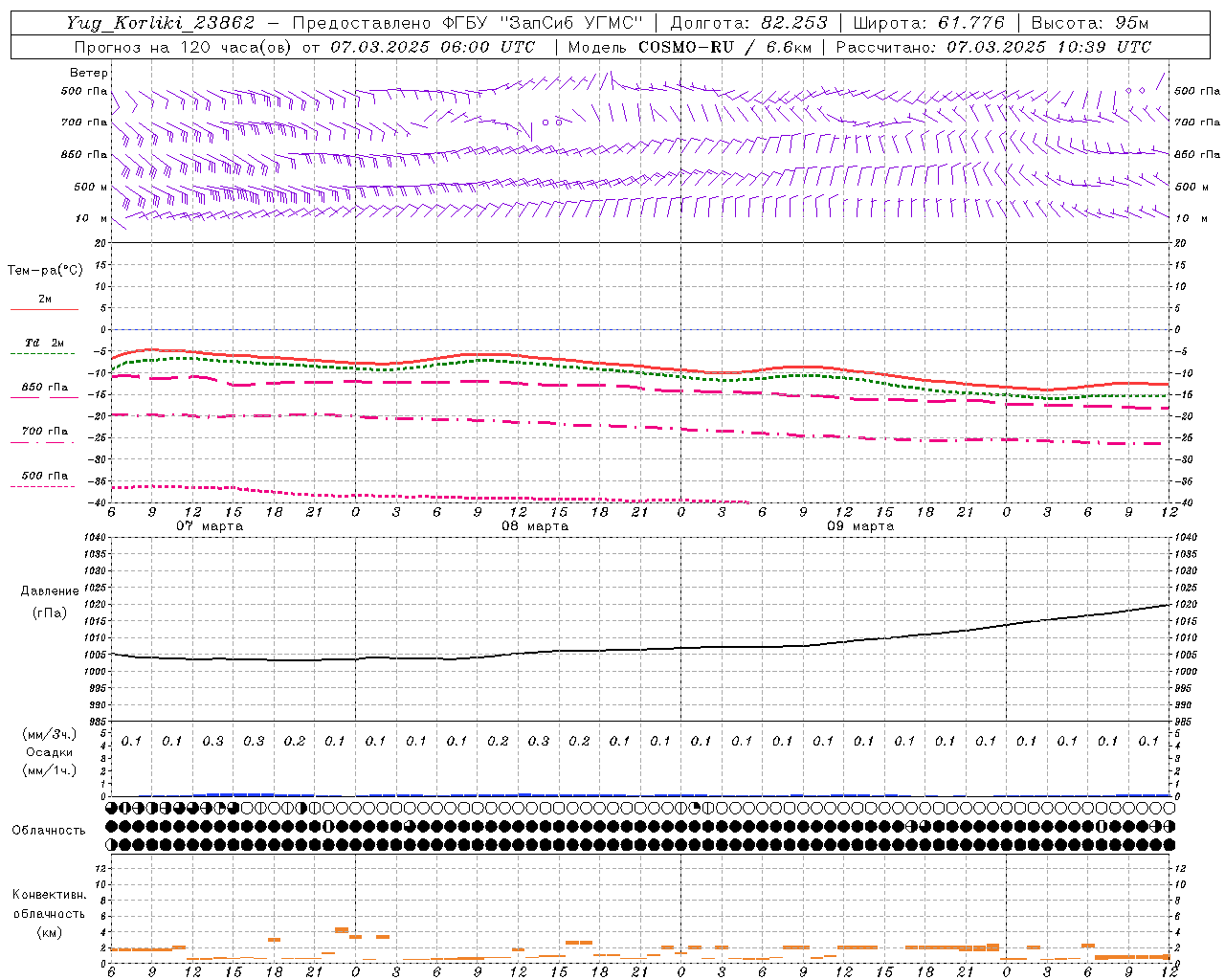
Task: Click the 20 tick on left temperature axis
Action: click(102, 243)
